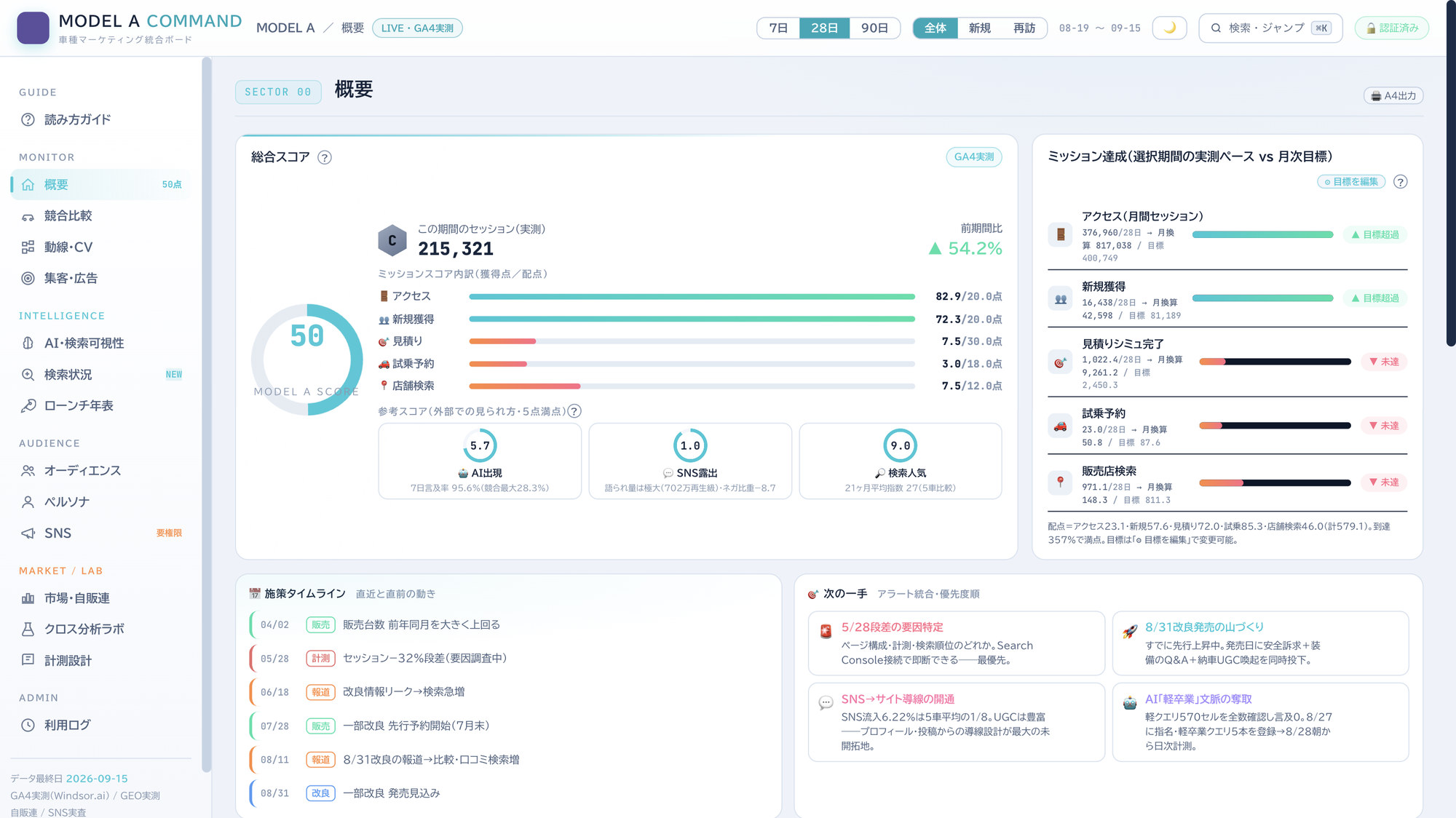The height and width of the screenshot is (818, 1456).
Task: Click the 利用ログ clock icon
Action: coord(28,725)
